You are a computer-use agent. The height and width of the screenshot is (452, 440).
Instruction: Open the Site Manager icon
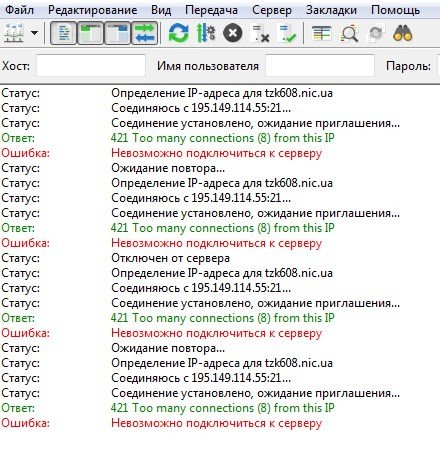point(14,33)
